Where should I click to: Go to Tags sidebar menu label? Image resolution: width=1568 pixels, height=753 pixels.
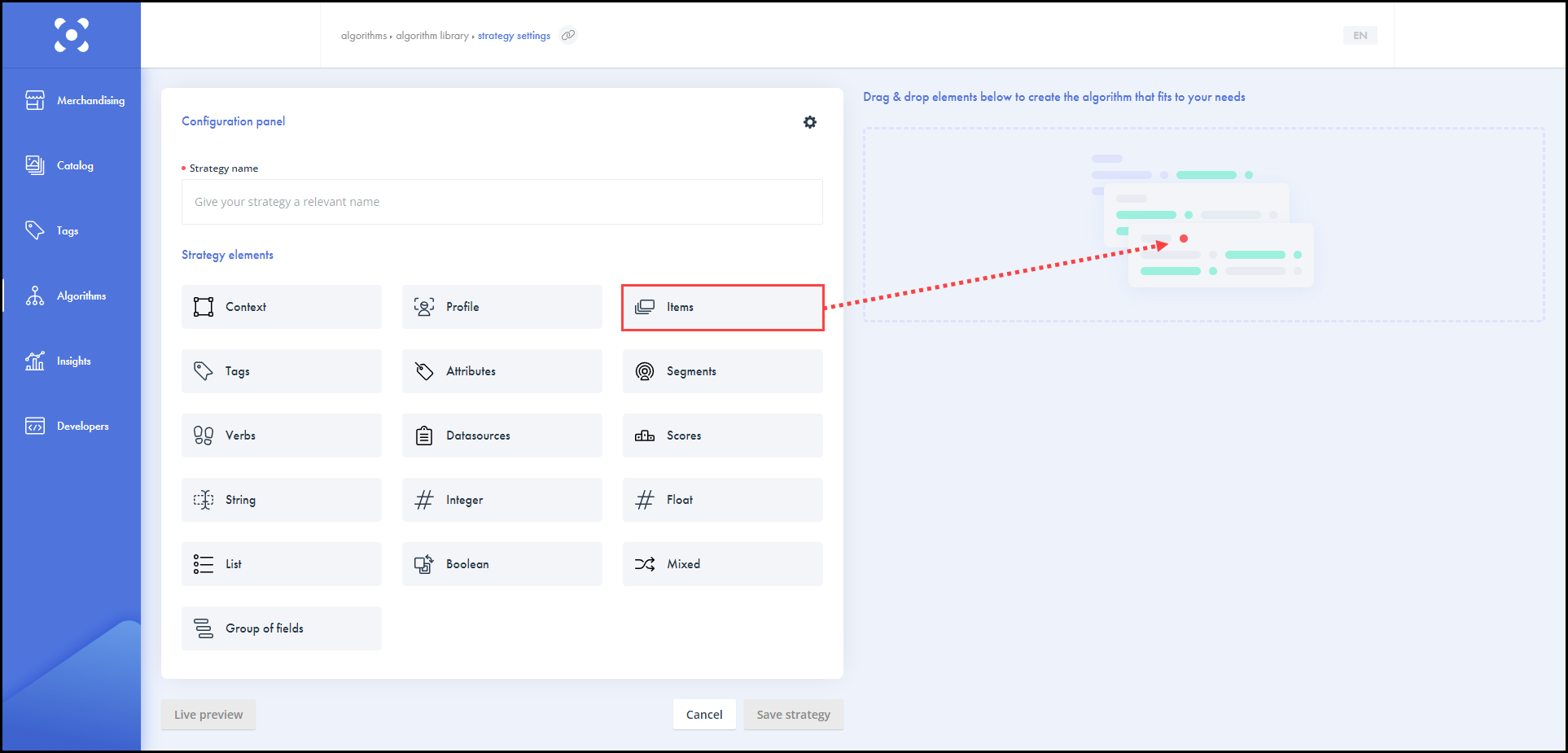[68, 231]
